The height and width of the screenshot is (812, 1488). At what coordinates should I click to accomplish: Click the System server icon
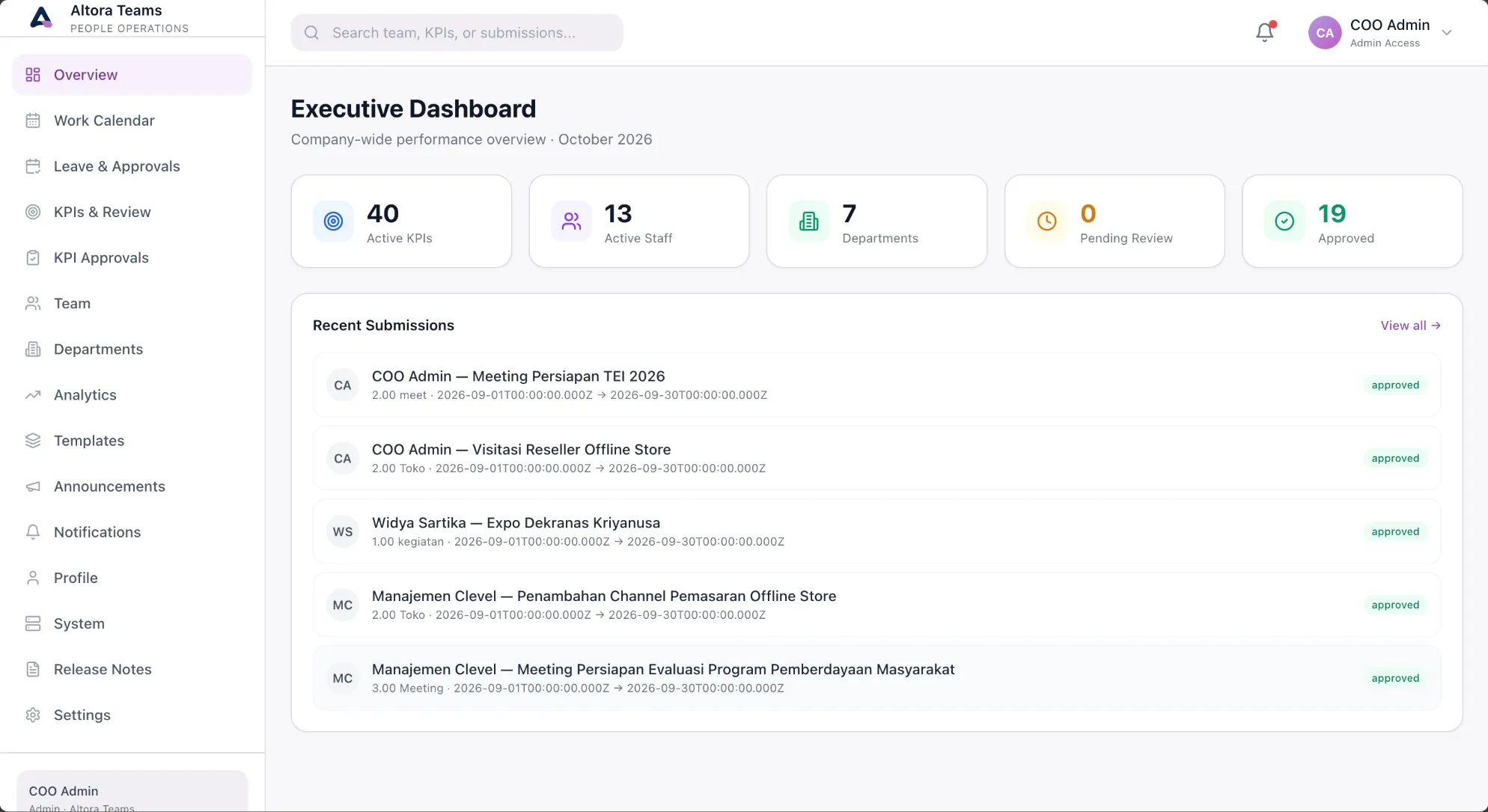(33, 623)
